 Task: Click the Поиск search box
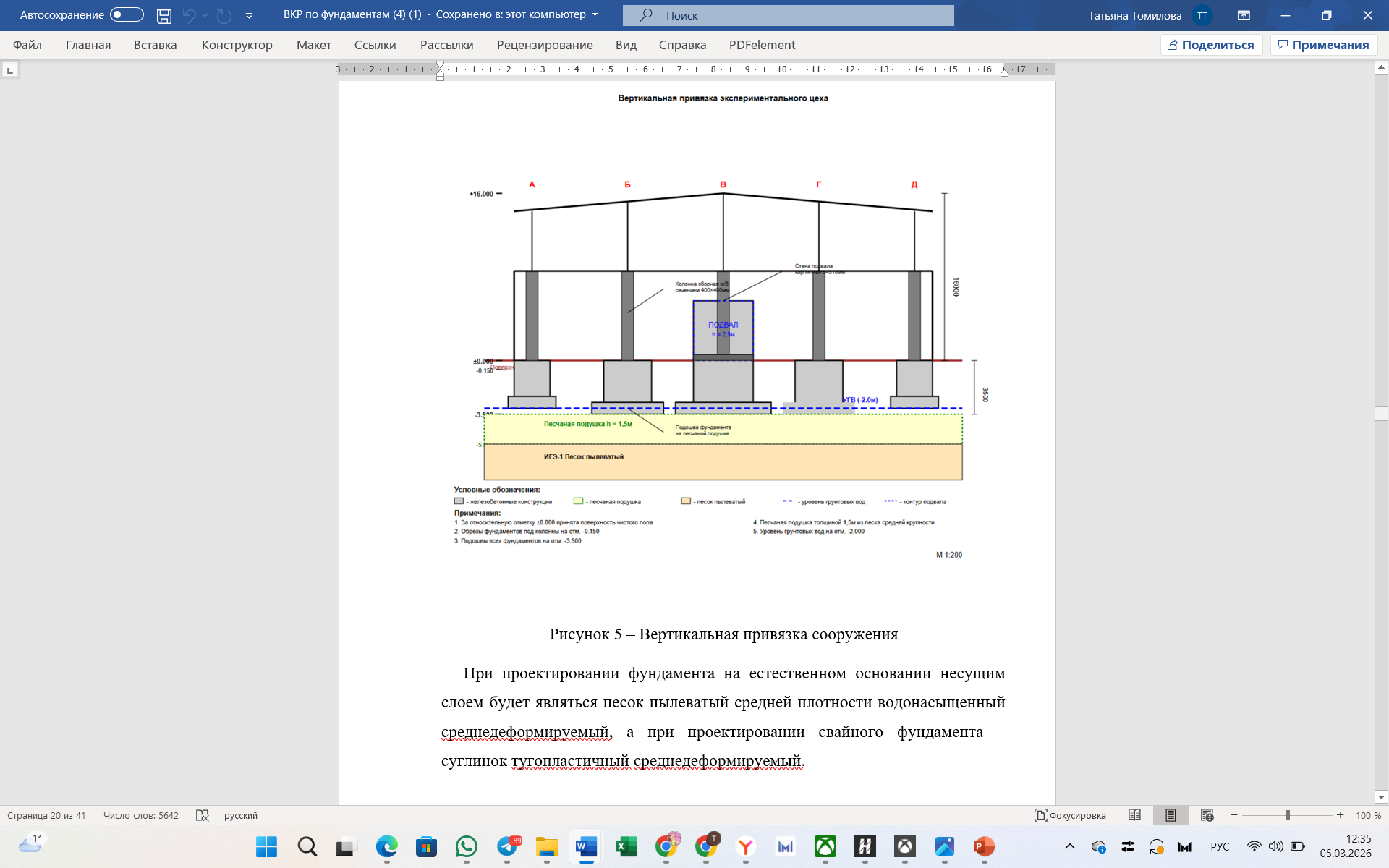pyautogui.click(x=788, y=15)
